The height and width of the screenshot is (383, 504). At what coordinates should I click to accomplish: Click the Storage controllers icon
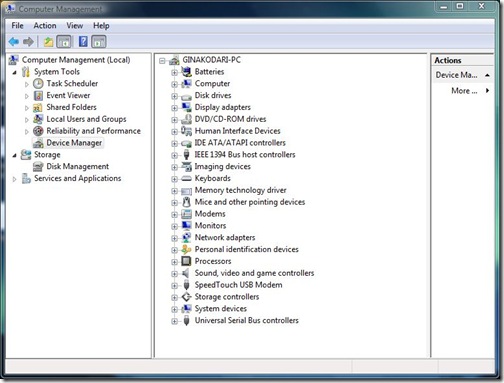point(186,296)
